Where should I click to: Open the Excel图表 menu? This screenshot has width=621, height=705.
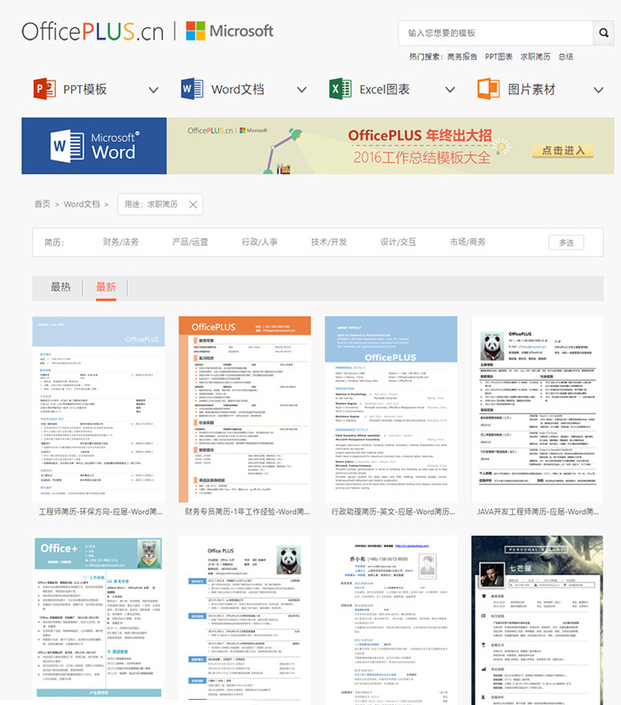click(x=384, y=89)
